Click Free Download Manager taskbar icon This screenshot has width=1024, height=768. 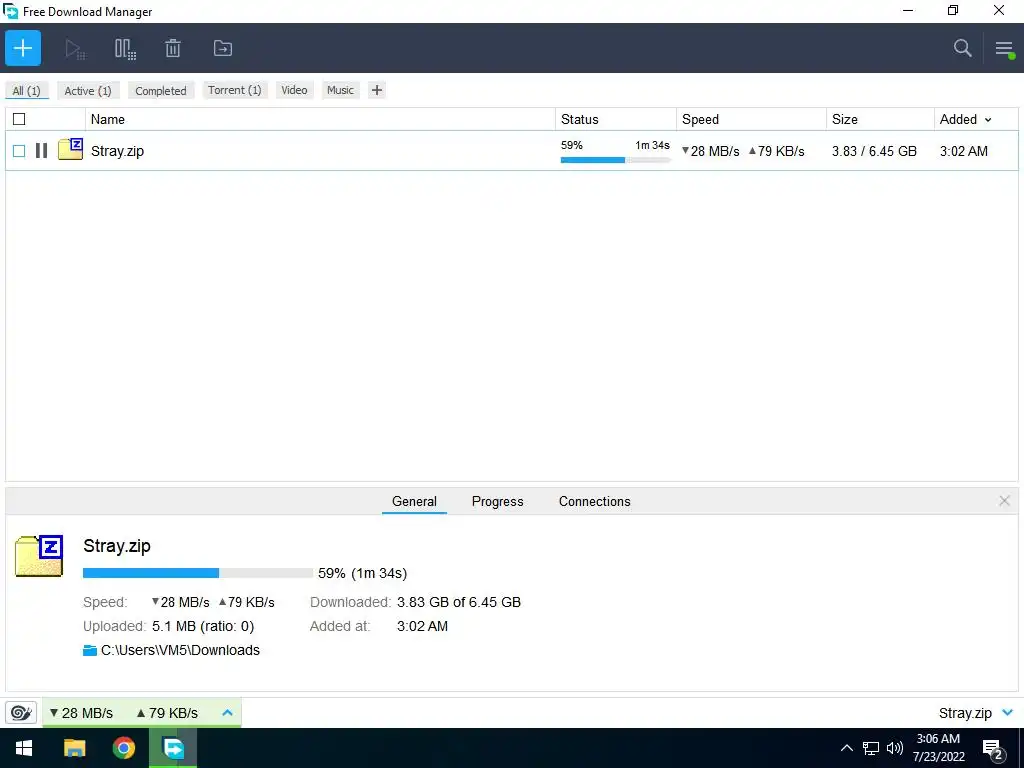pyautogui.click(x=173, y=748)
